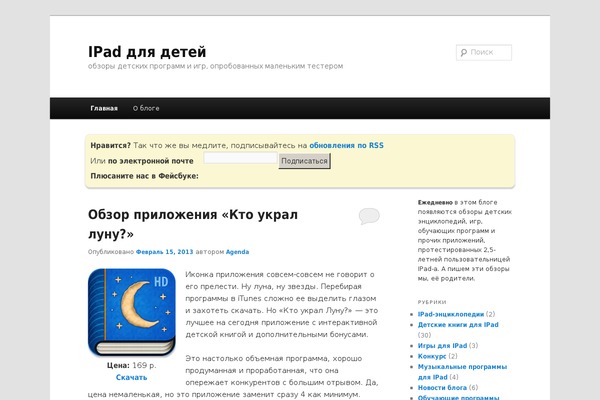Go to Новости блога category
Viewport: 600px width, 400px height.
click(443, 387)
